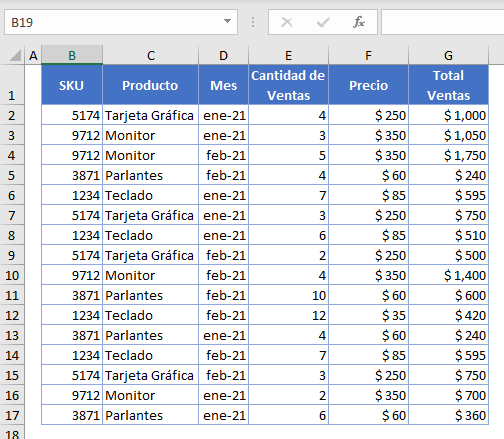504x439 pixels.
Task: Select column B header
Action: (x=72, y=55)
